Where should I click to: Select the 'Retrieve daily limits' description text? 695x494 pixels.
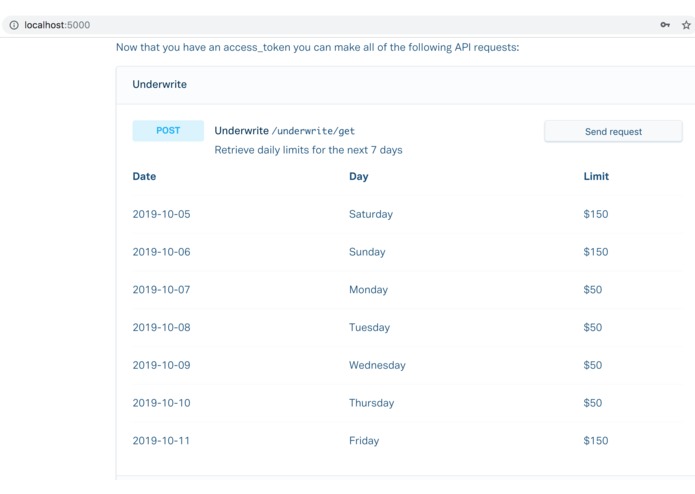308,150
